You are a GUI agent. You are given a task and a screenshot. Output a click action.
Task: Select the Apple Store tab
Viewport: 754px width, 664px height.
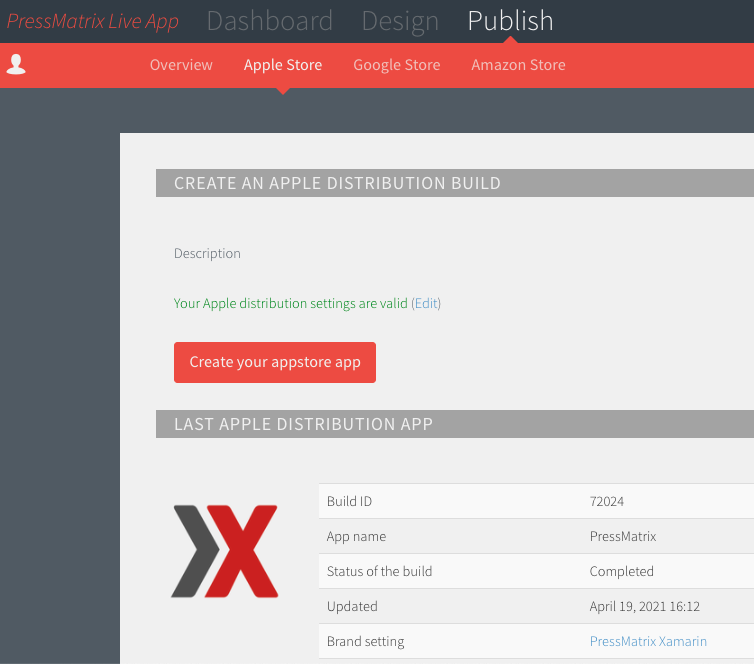[283, 65]
